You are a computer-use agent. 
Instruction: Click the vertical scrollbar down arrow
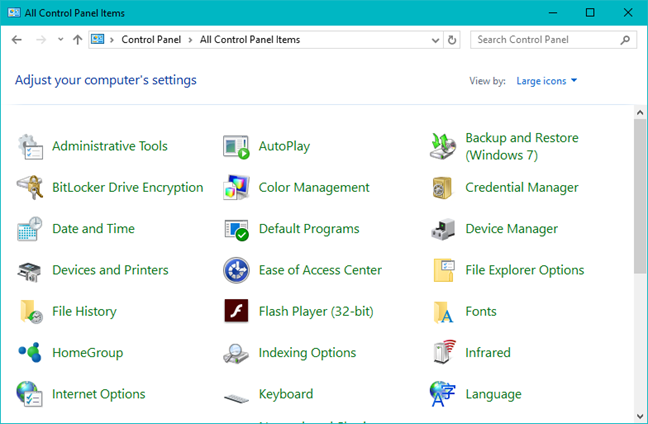tap(640, 415)
